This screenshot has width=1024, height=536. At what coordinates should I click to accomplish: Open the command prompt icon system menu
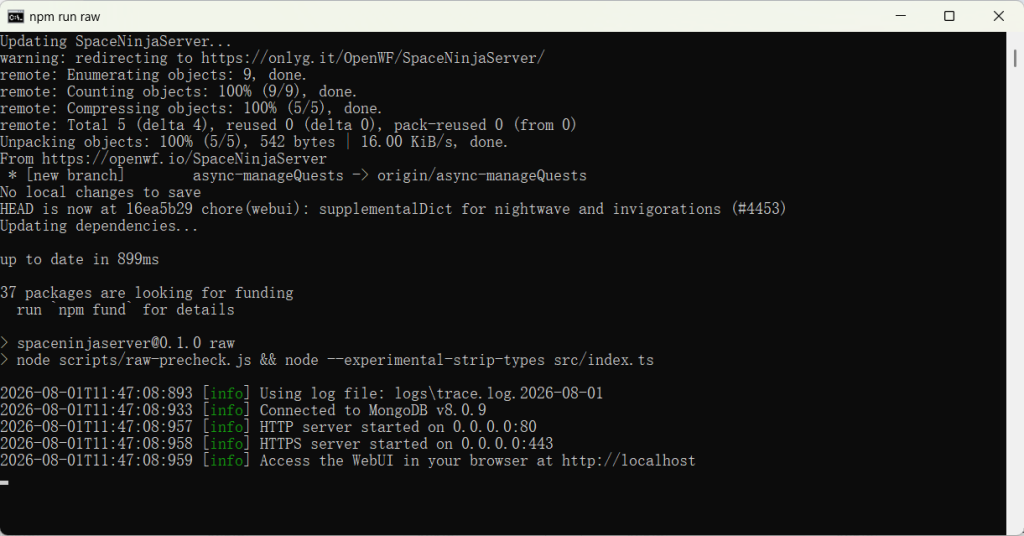click(x=16, y=16)
